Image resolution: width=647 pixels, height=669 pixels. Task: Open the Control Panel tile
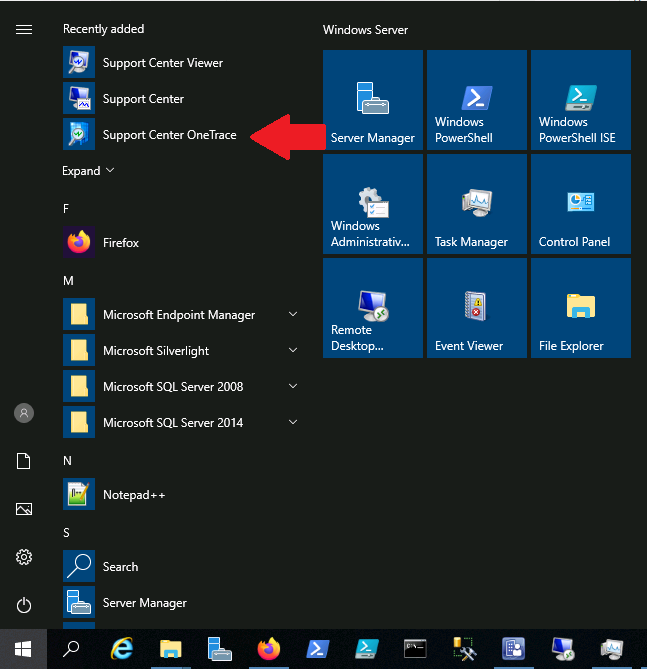pos(580,204)
